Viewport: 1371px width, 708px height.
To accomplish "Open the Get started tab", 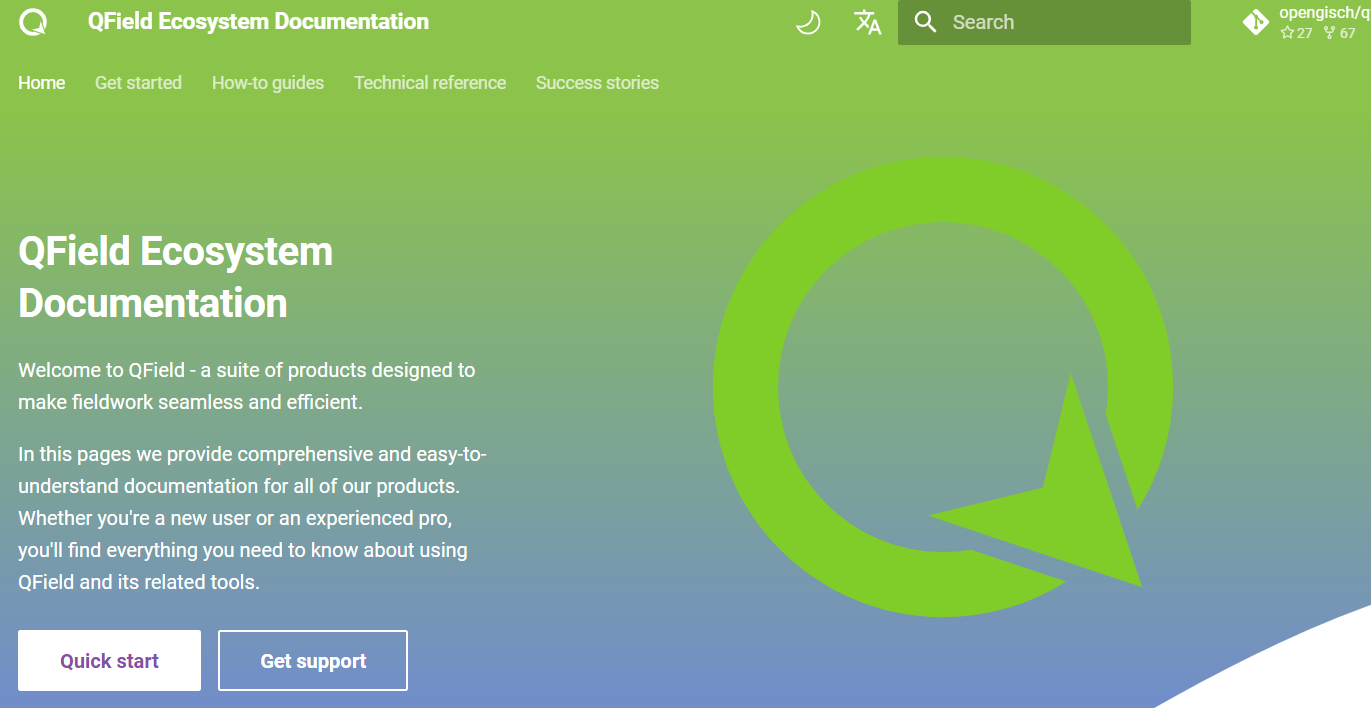I will 138,83.
